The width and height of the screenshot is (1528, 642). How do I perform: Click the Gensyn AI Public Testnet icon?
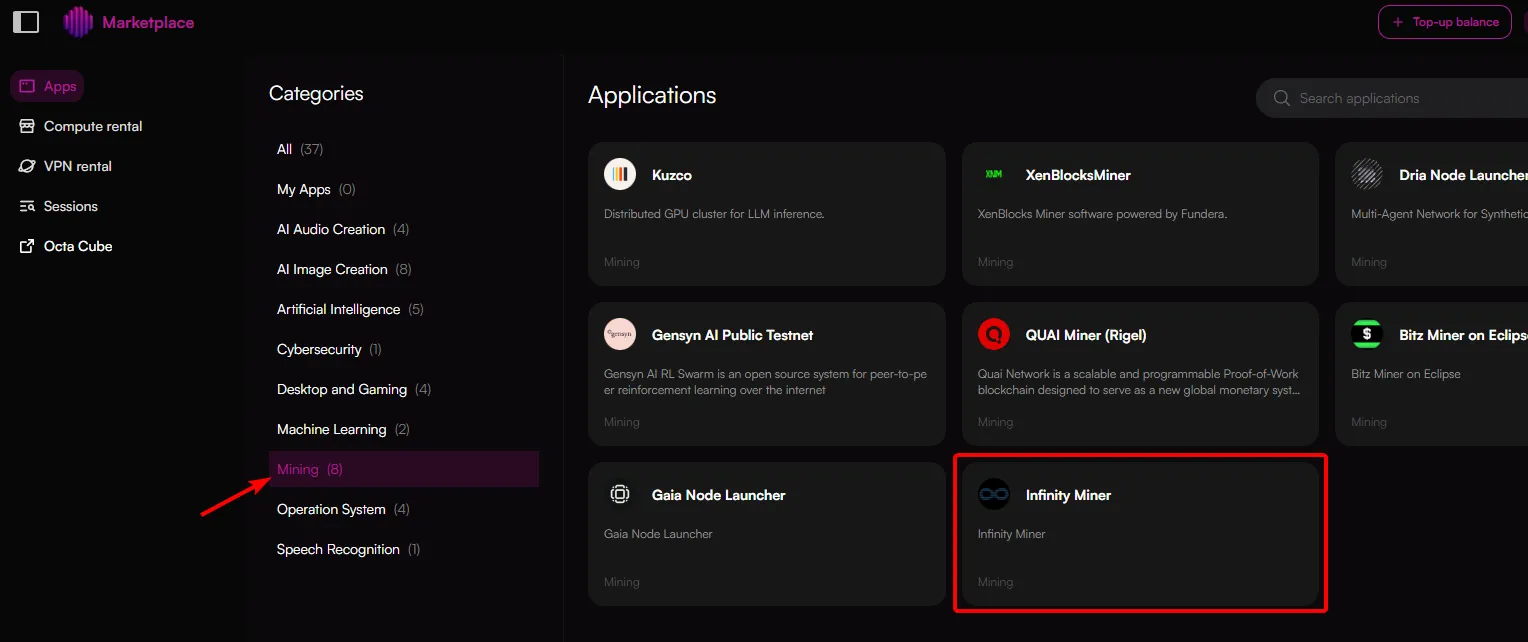(x=620, y=334)
